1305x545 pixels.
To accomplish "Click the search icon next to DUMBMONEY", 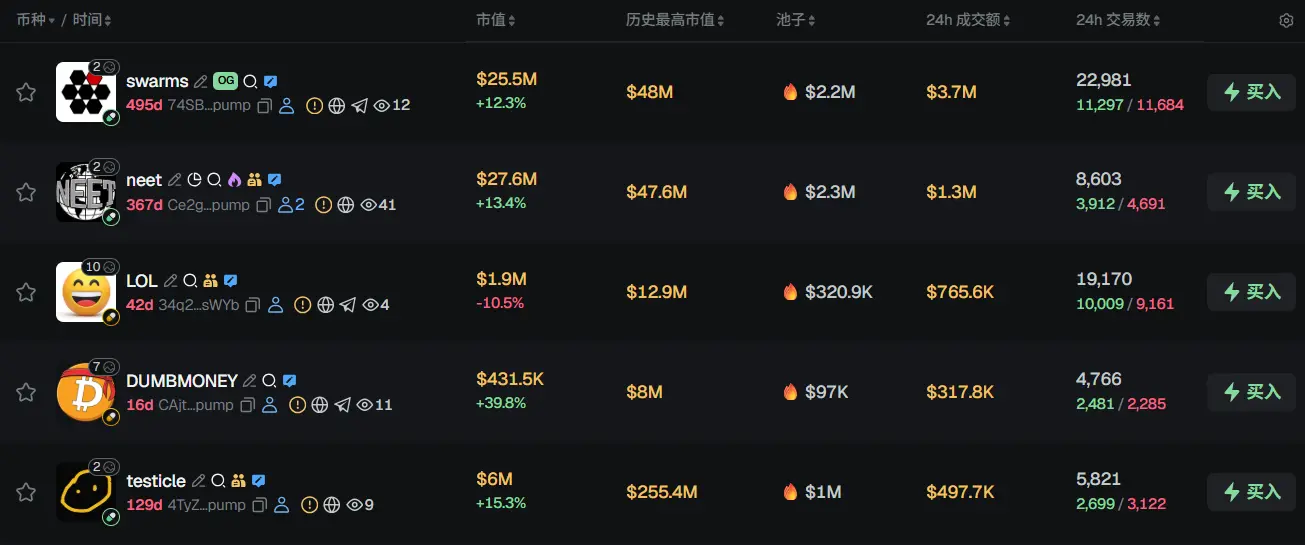I will point(269,381).
